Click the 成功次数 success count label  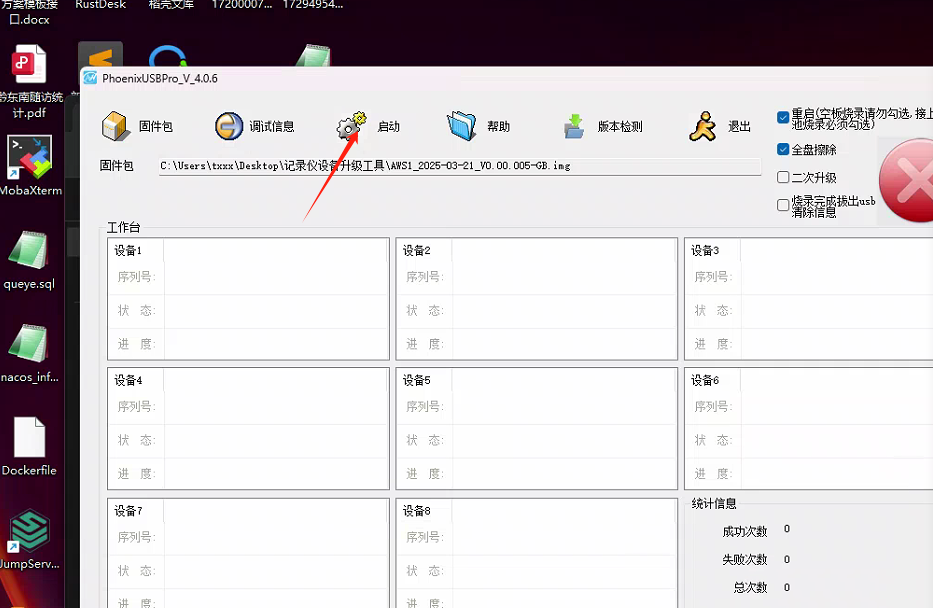[745, 531]
